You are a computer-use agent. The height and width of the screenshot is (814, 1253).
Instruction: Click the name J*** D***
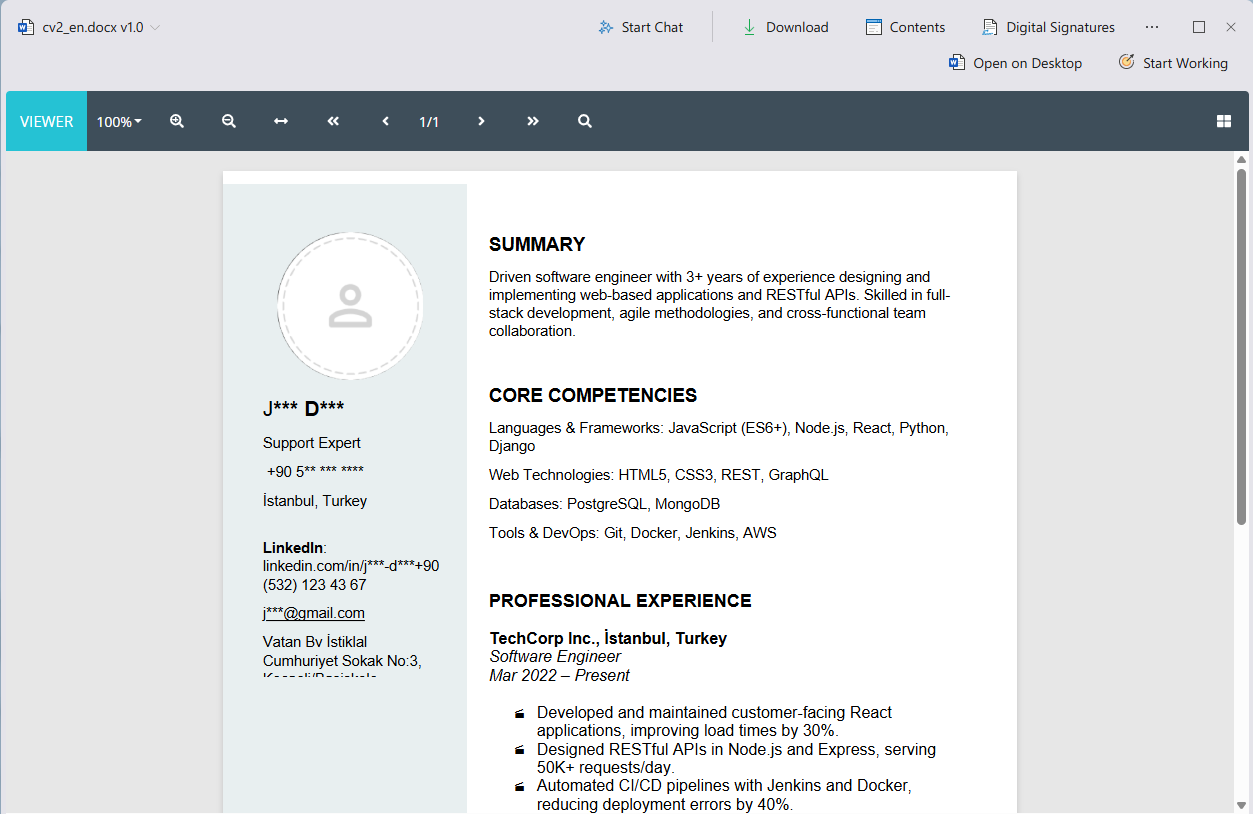(304, 408)
